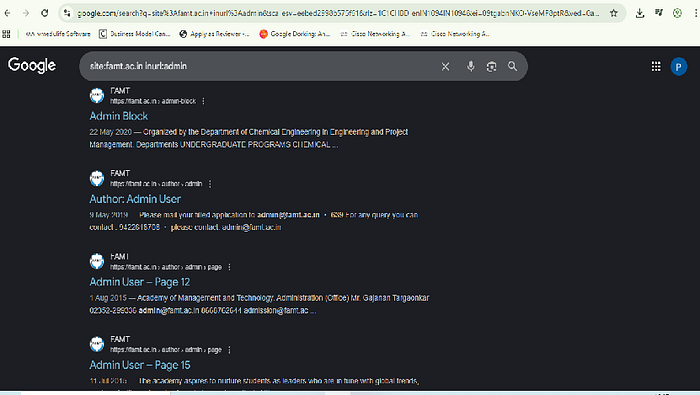This screenshot has width=700, height=395.
Task: Open more options for admin-block result
Action: coord(203,101)
